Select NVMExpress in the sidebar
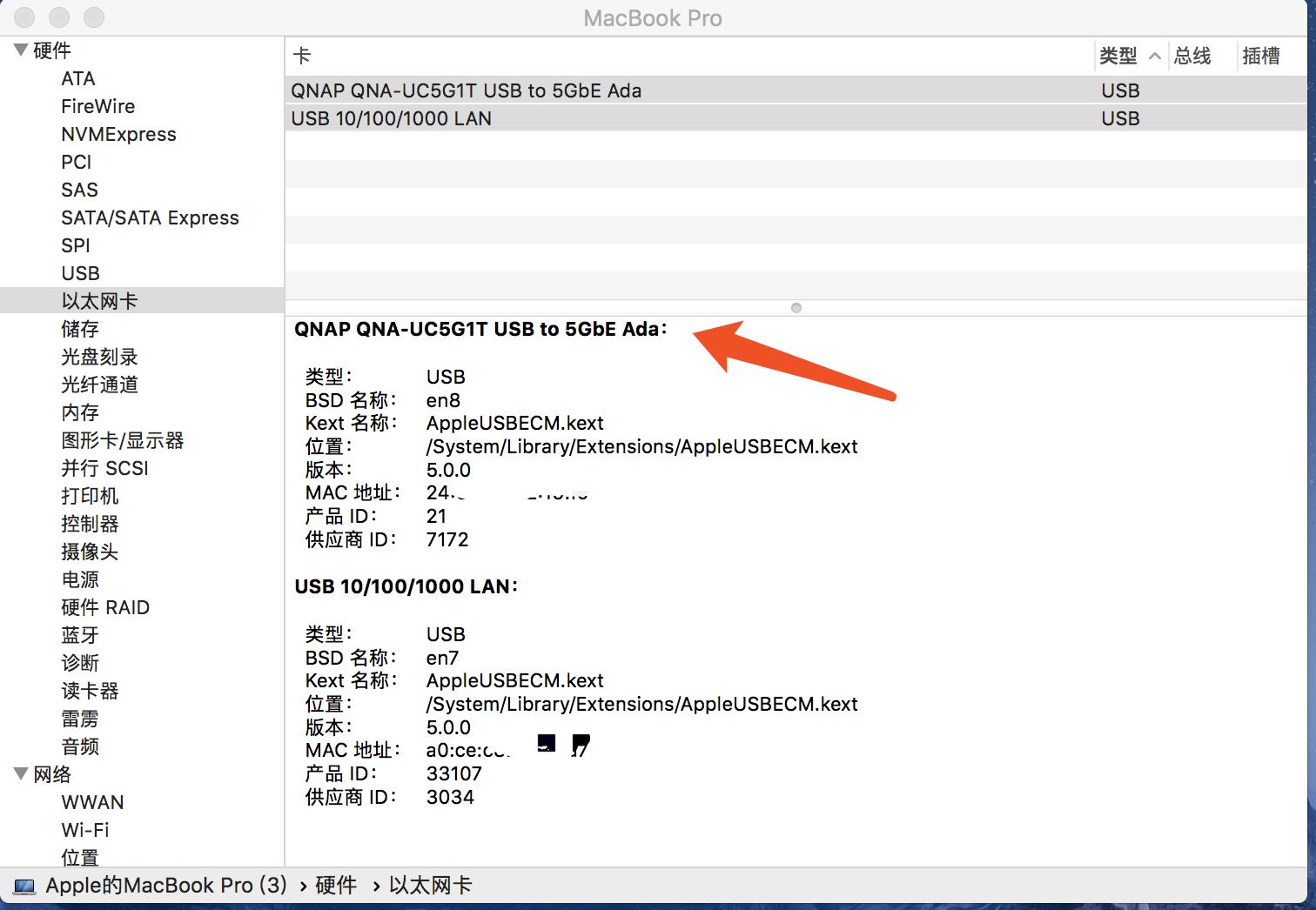1316x910 pixels. click(x=118, y=134)
